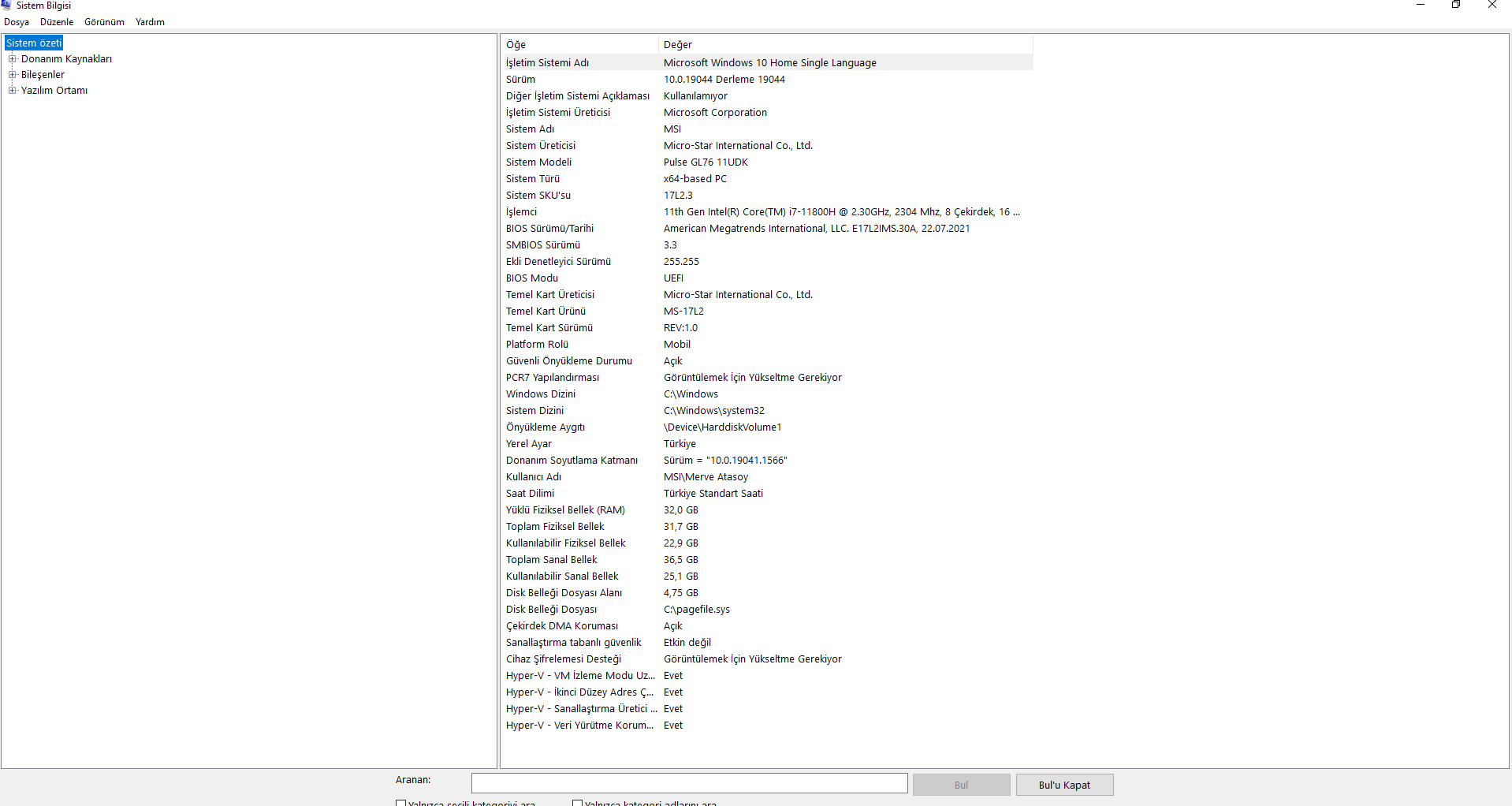The image size is (1512, 806).
Task: Click the Çekirdek DMA Koruması label
Action: (561, 626)
